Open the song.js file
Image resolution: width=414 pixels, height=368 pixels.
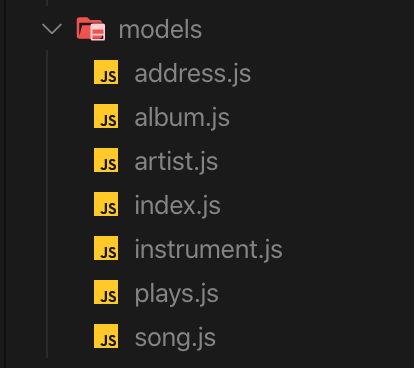[175, 338]
